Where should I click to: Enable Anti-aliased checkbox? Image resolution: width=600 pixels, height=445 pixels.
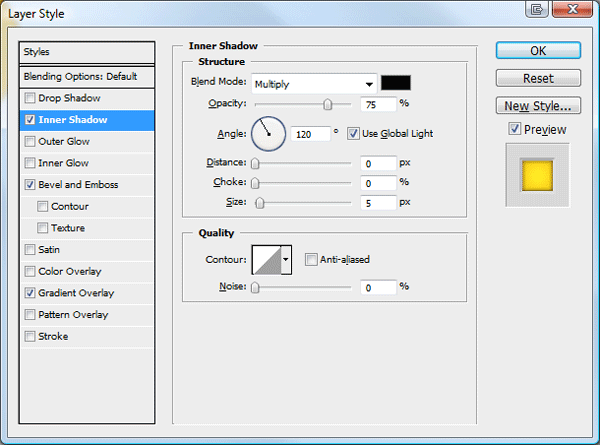[311, 259]
